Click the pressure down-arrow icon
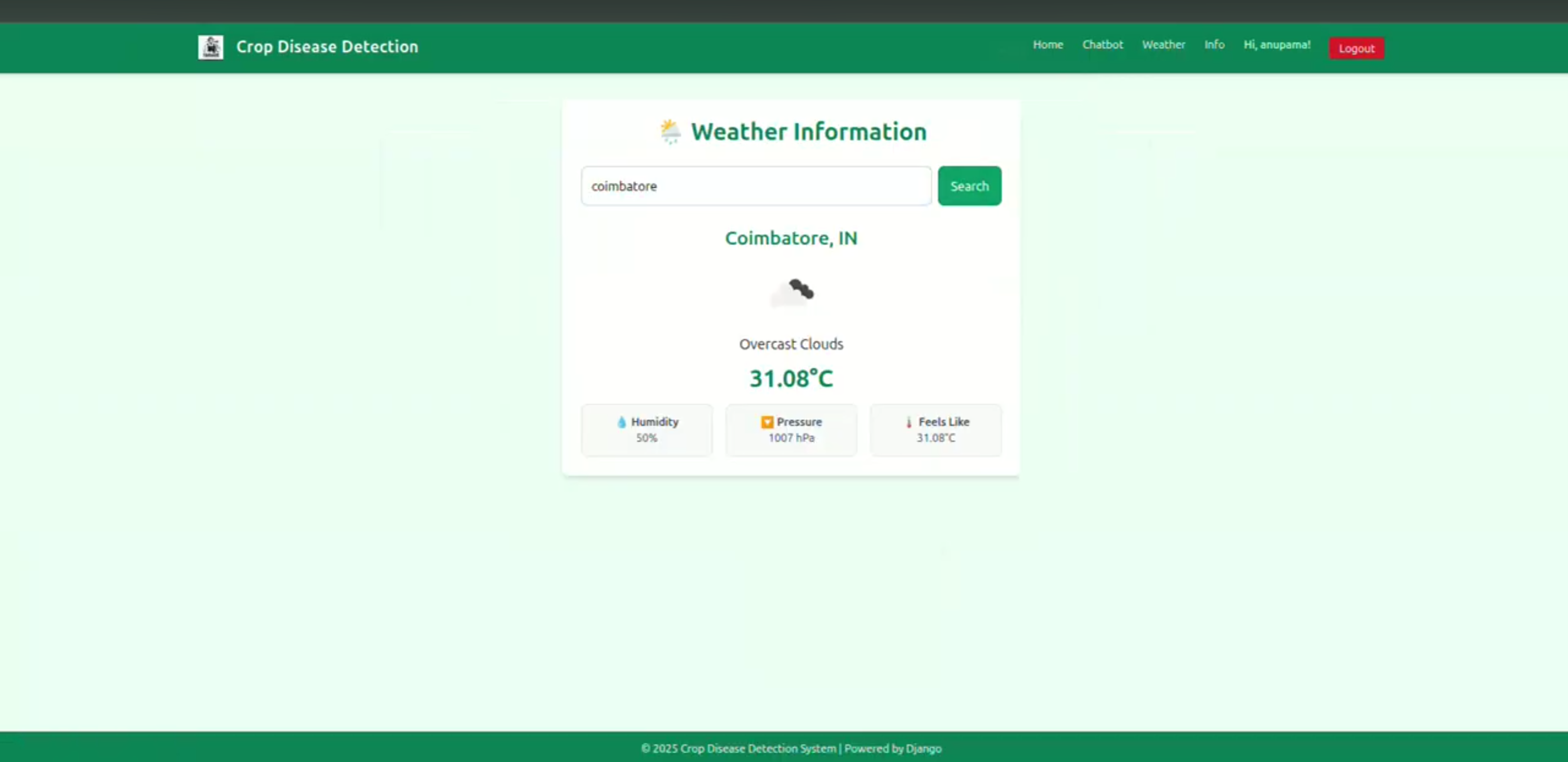Viewport: 1568px width, 762px height. point(767,422)
